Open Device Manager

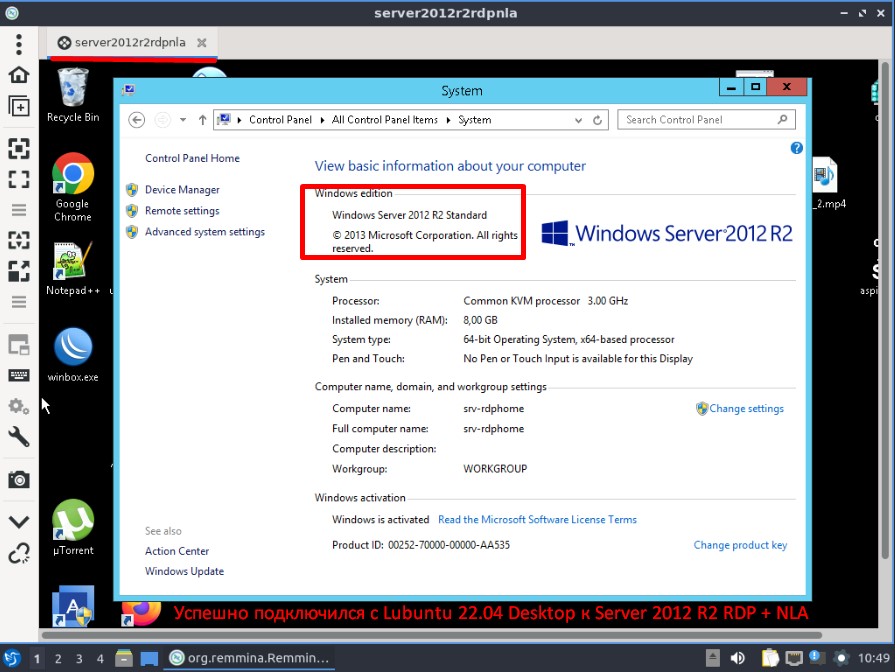tap(182, 190)
